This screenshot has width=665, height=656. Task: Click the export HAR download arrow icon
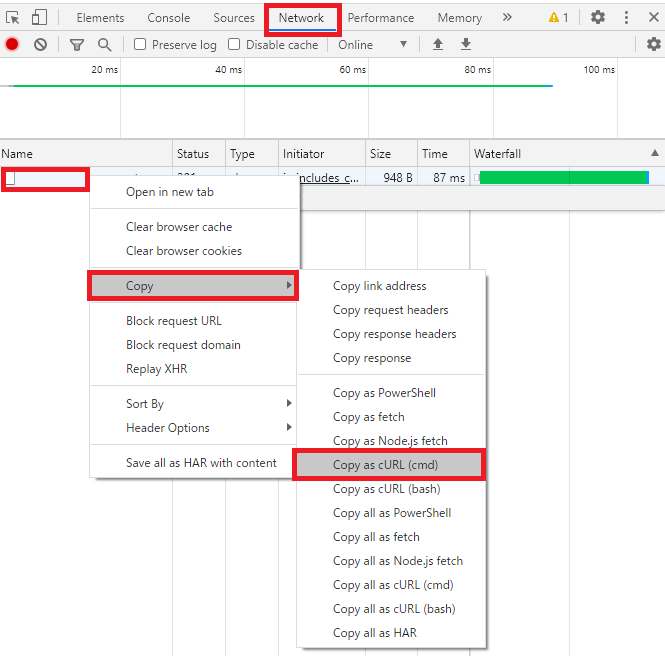466,44
